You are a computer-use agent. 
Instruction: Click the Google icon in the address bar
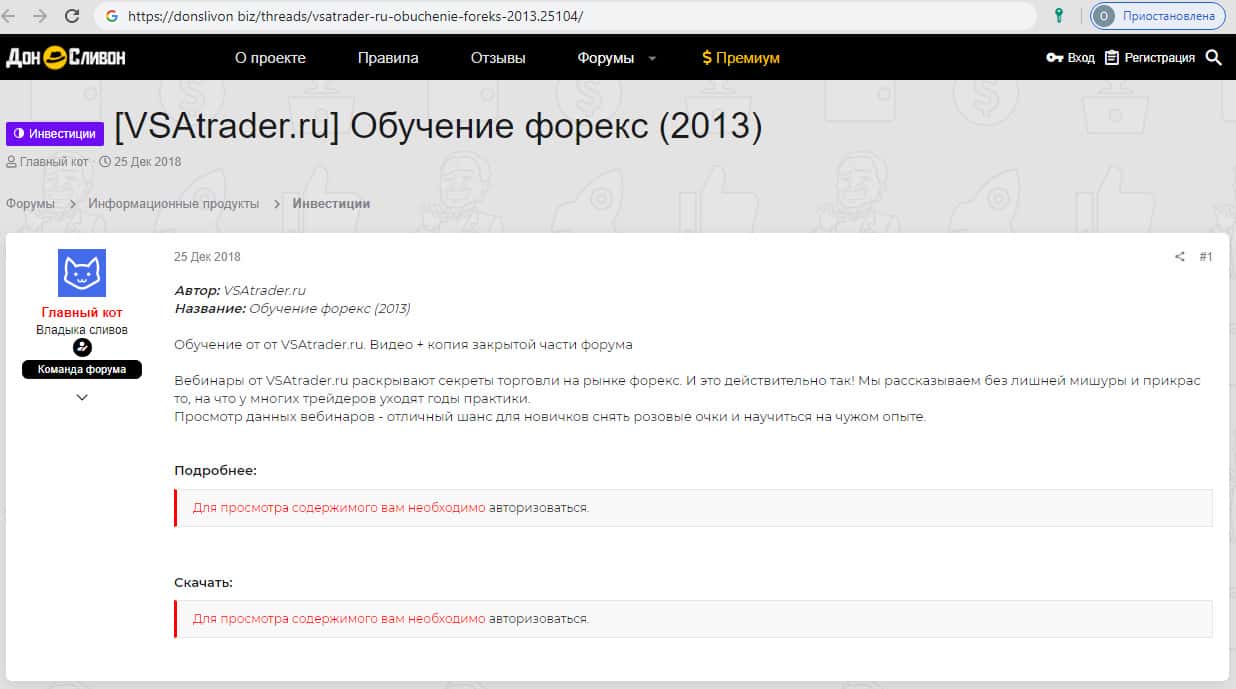(111, 17)
